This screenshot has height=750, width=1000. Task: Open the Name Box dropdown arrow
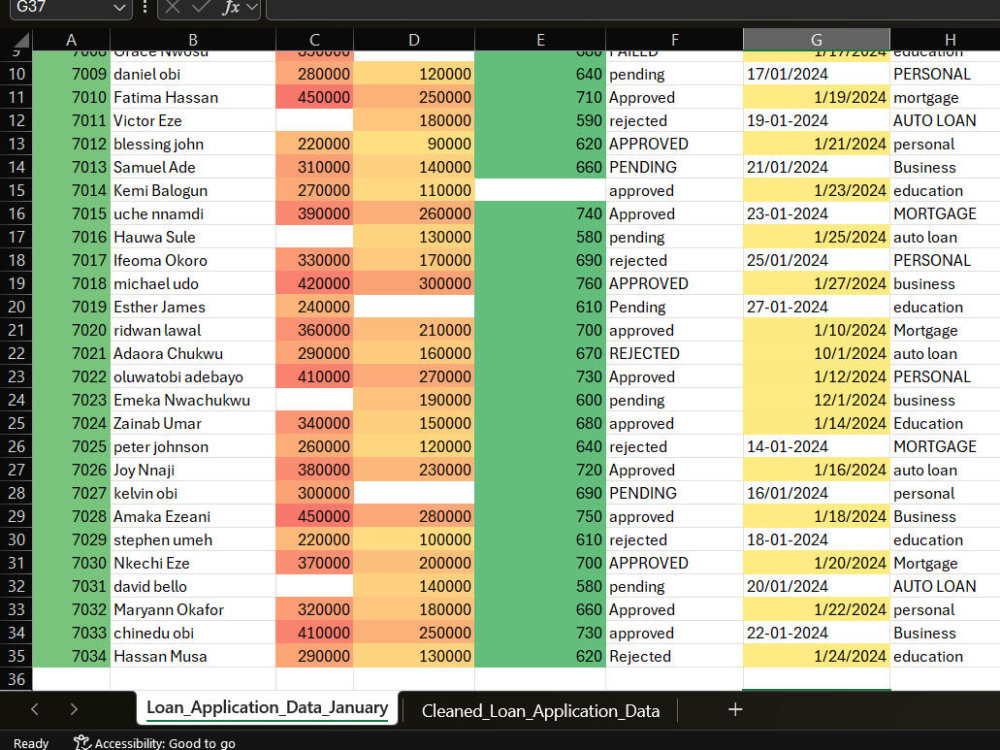click(x=119, y=8)
